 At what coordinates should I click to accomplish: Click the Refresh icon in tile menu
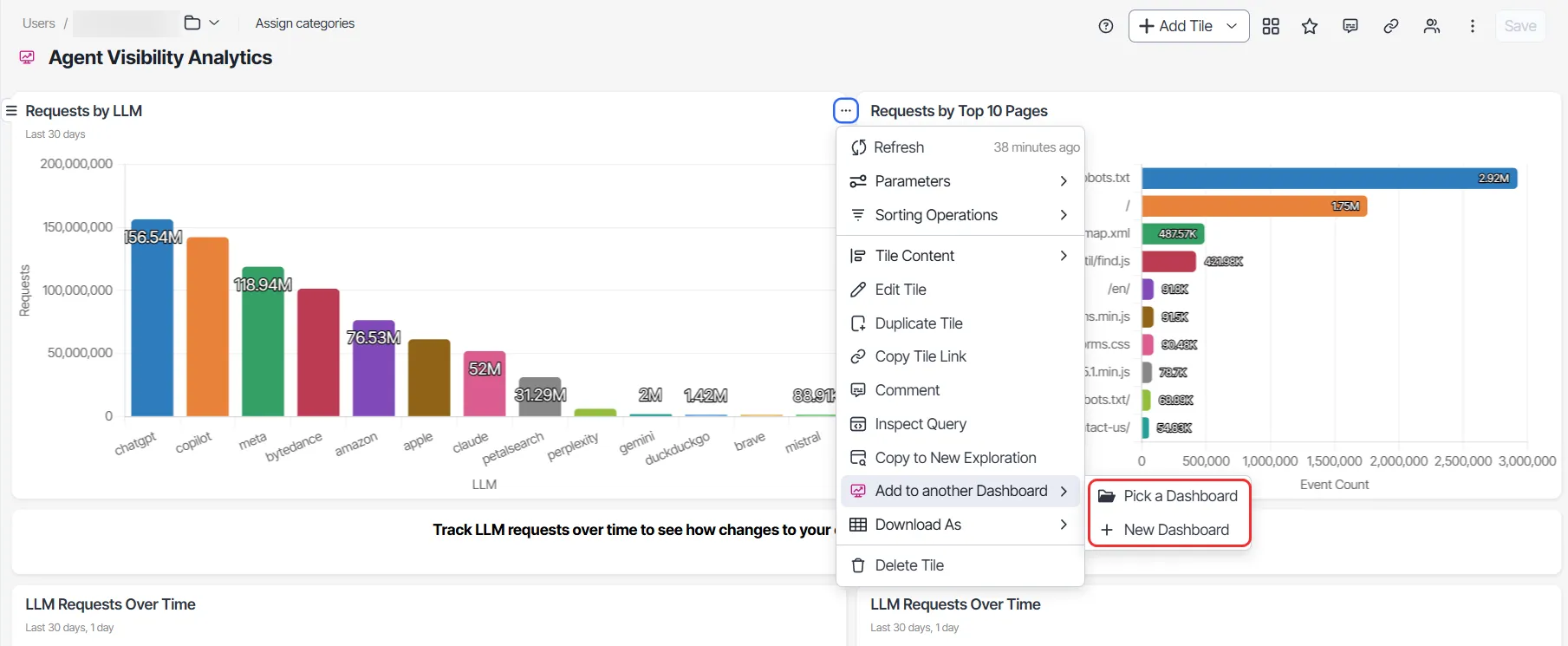point(858,147)
